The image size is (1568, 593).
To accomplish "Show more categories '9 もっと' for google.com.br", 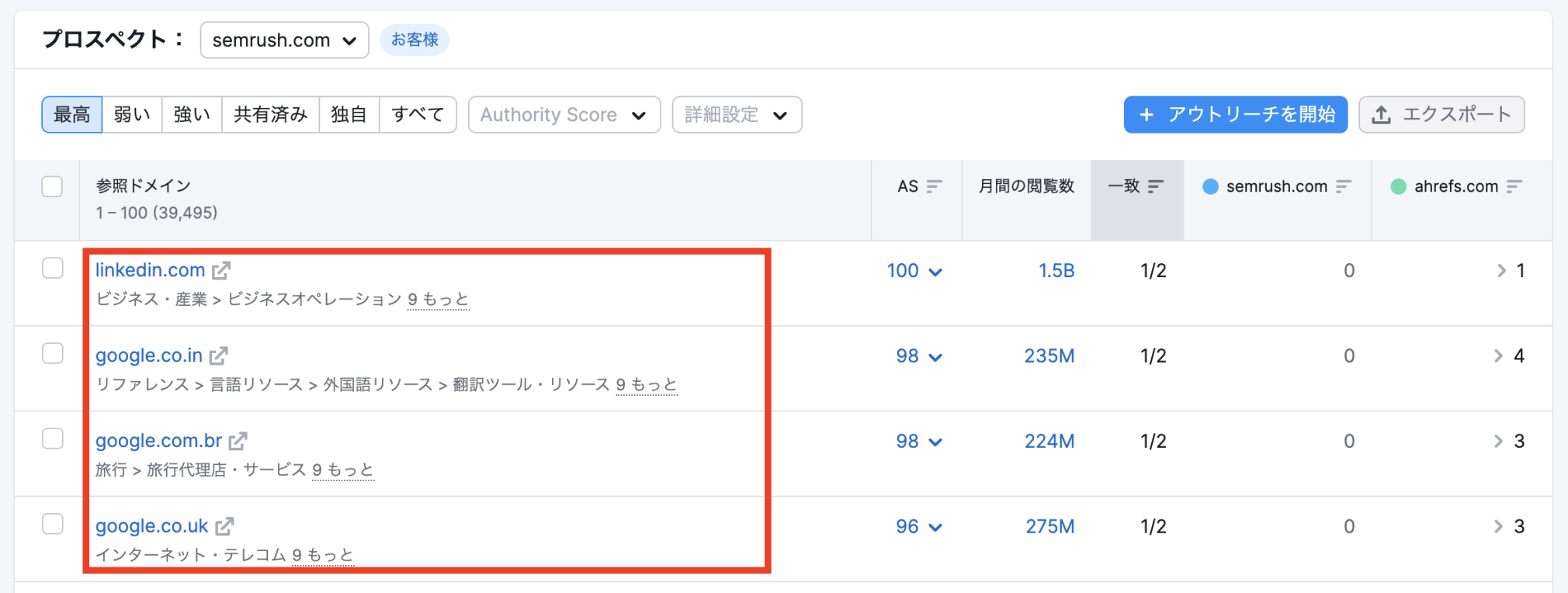I will (x=343, y=470).
